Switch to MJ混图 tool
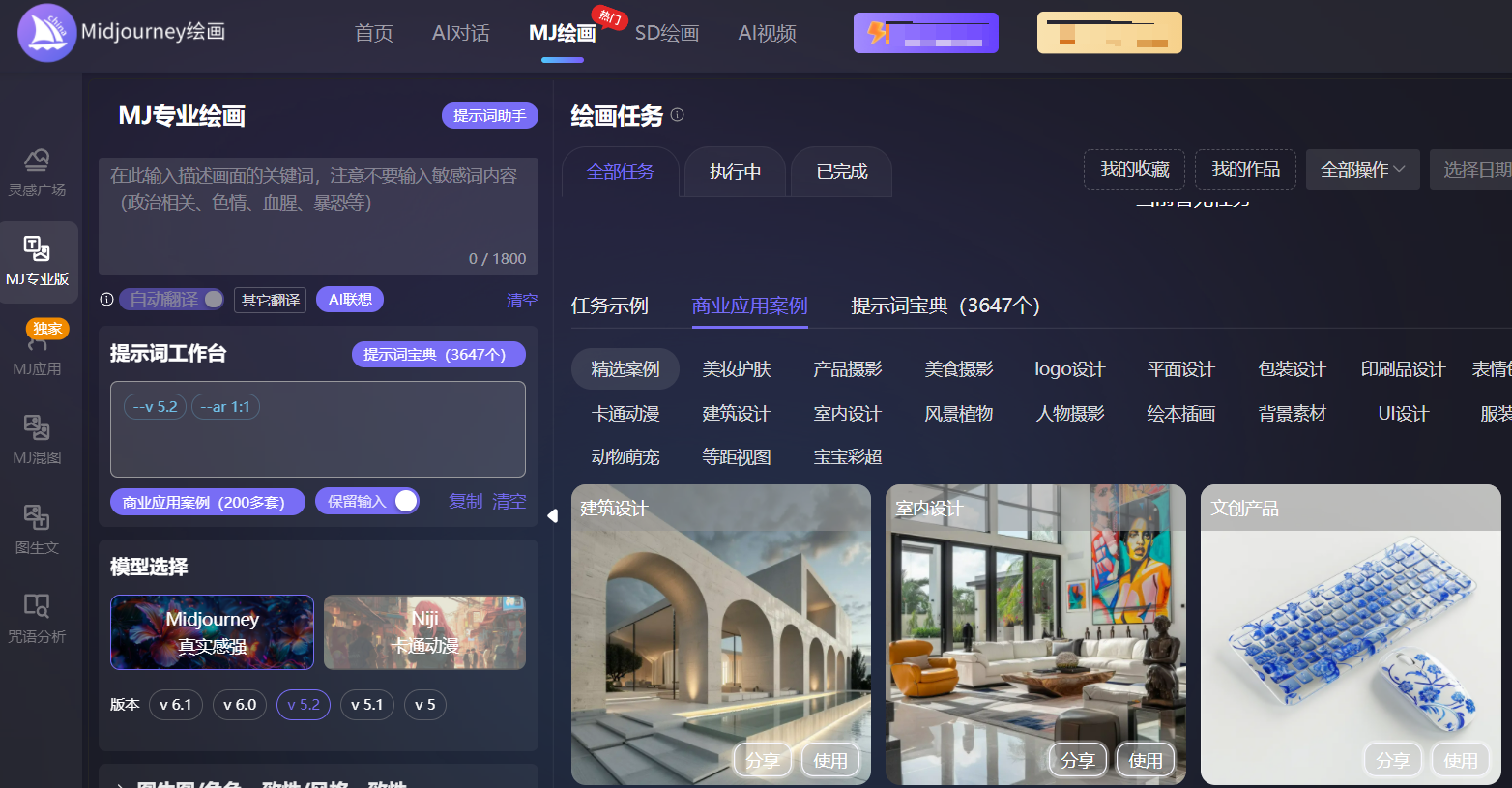 coord(39,438)
